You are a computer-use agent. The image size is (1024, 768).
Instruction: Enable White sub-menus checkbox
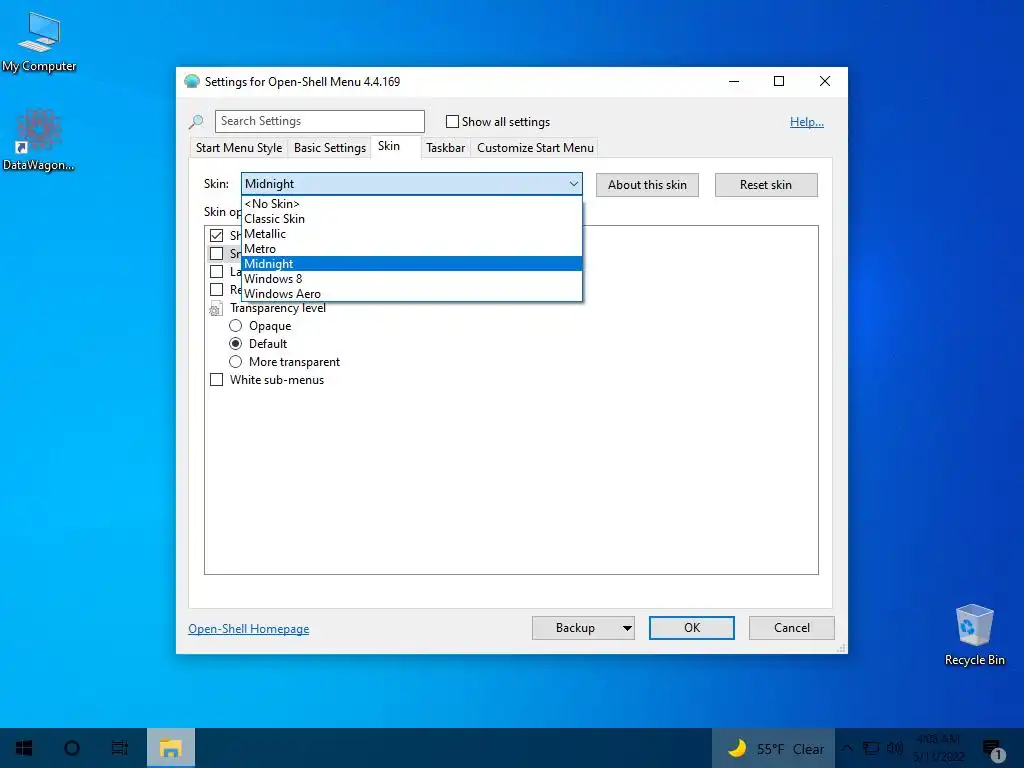[216, 380]
